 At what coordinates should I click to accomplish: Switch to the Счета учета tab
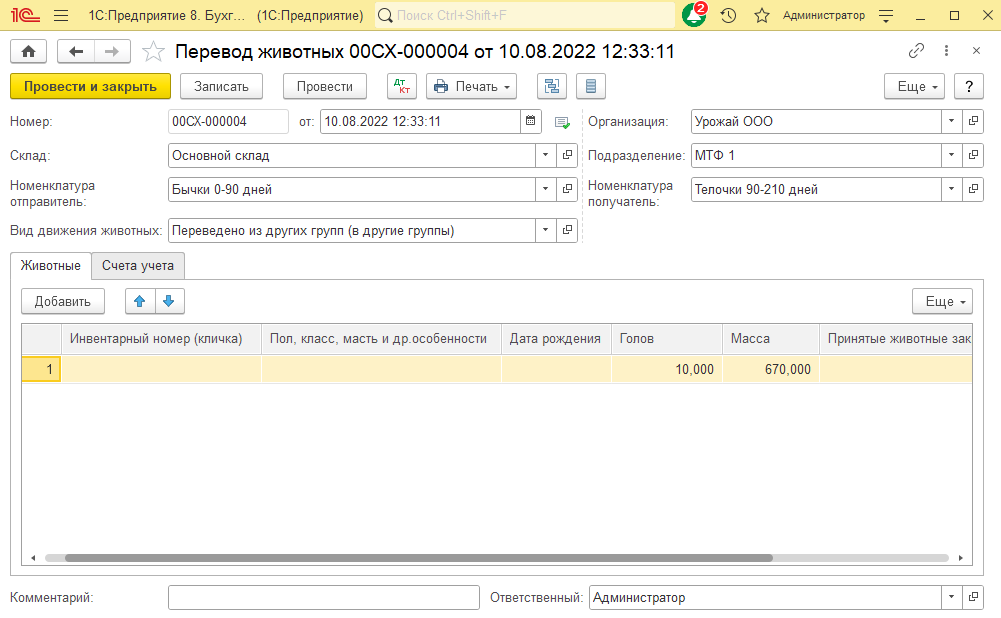138,265
